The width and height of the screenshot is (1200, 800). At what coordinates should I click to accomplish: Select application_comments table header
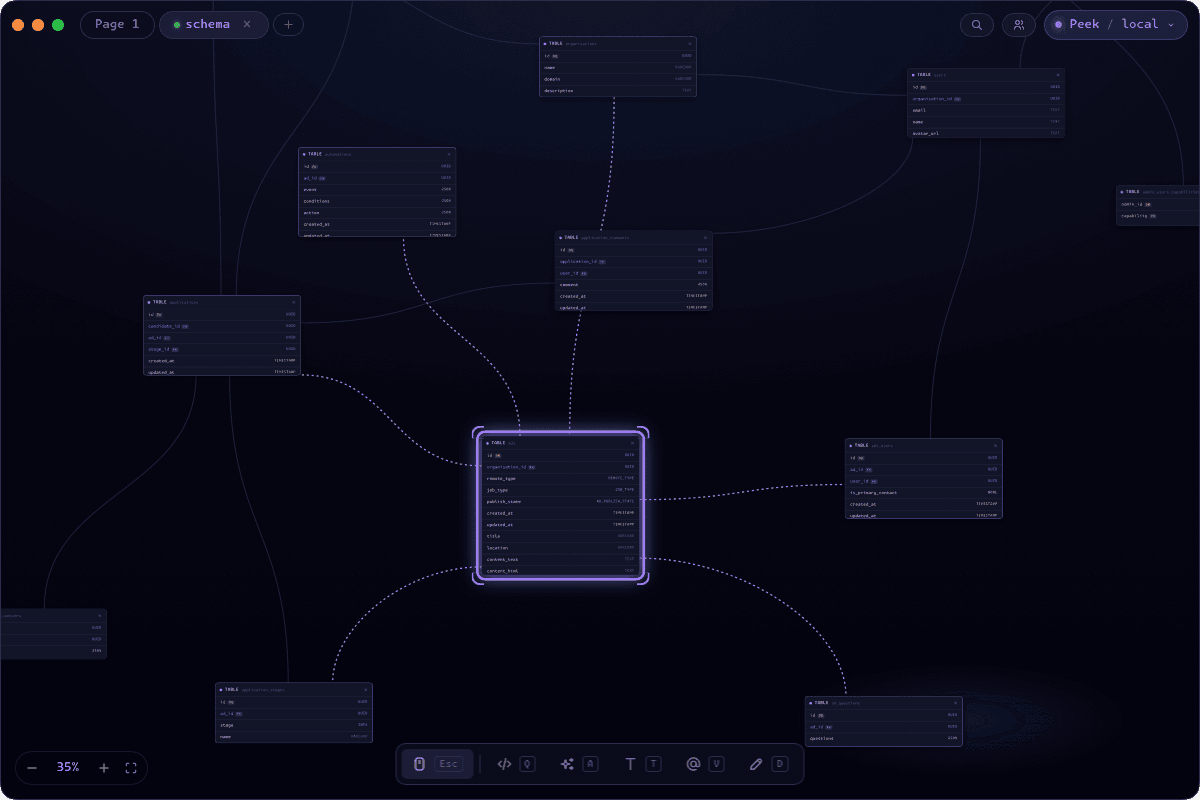click(x=634, y=237)
